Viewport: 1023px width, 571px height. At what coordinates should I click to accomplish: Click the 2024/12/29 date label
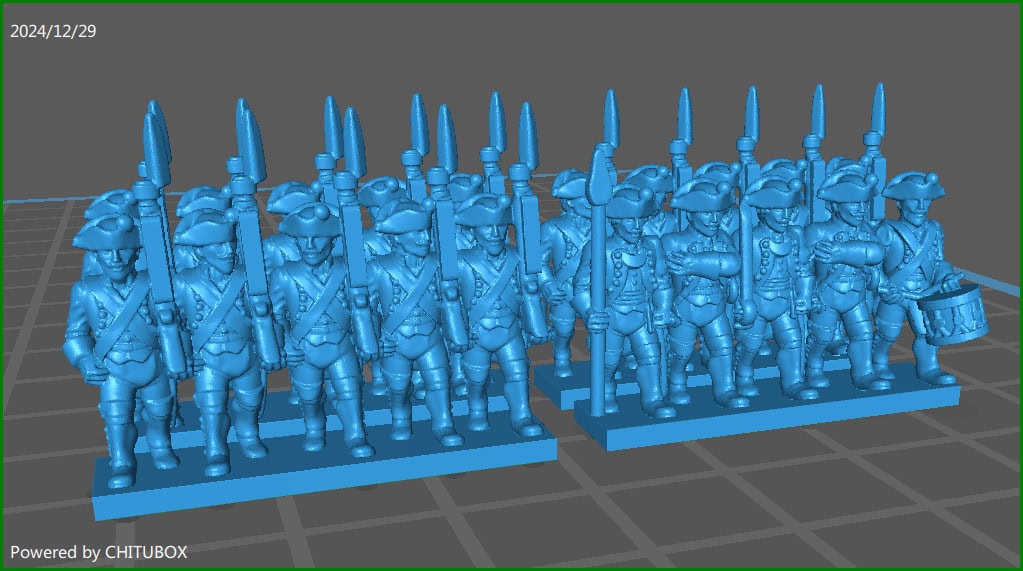click(x=53, y=31)
